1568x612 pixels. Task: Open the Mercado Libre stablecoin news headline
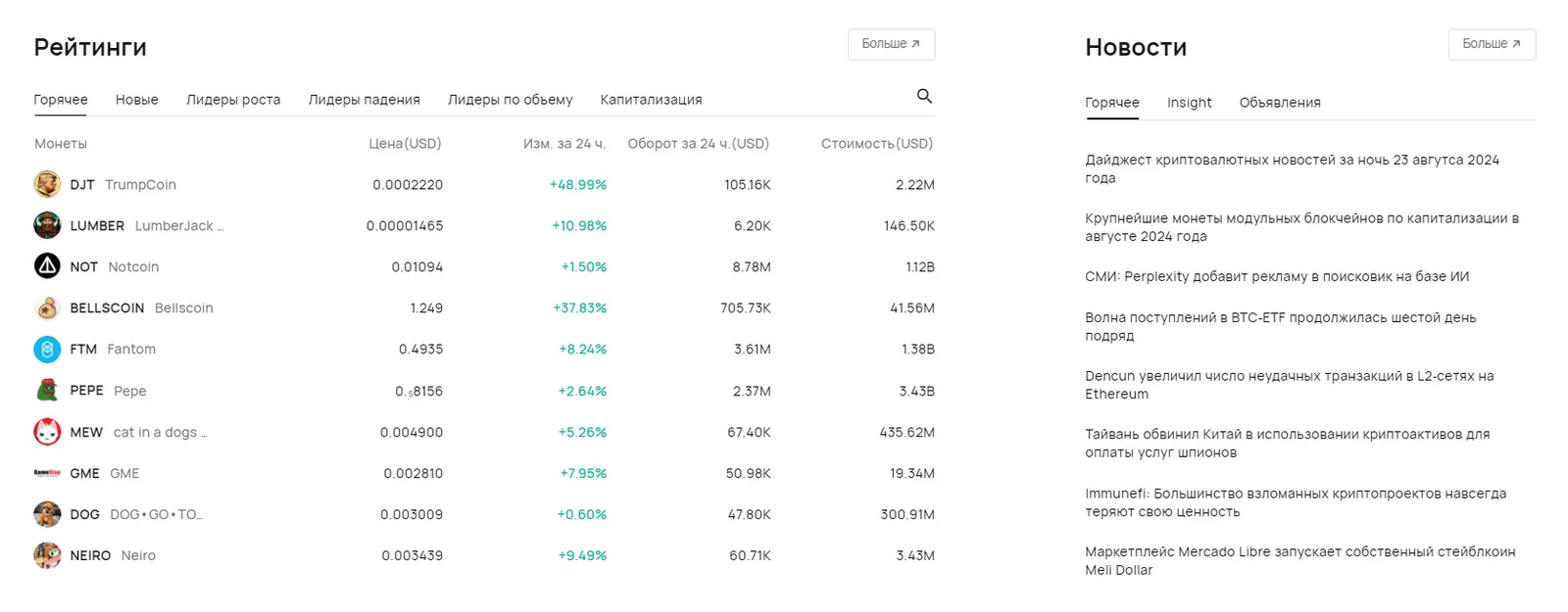pos(1300,561)
